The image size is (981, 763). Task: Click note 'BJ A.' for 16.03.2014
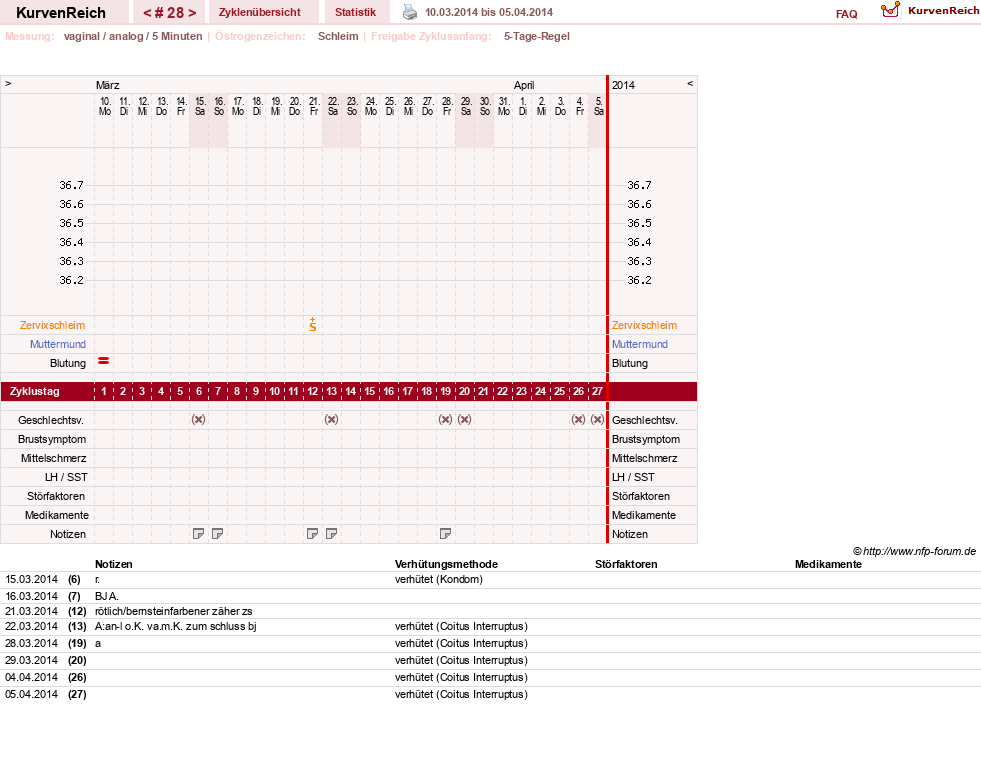pos(107,596)
